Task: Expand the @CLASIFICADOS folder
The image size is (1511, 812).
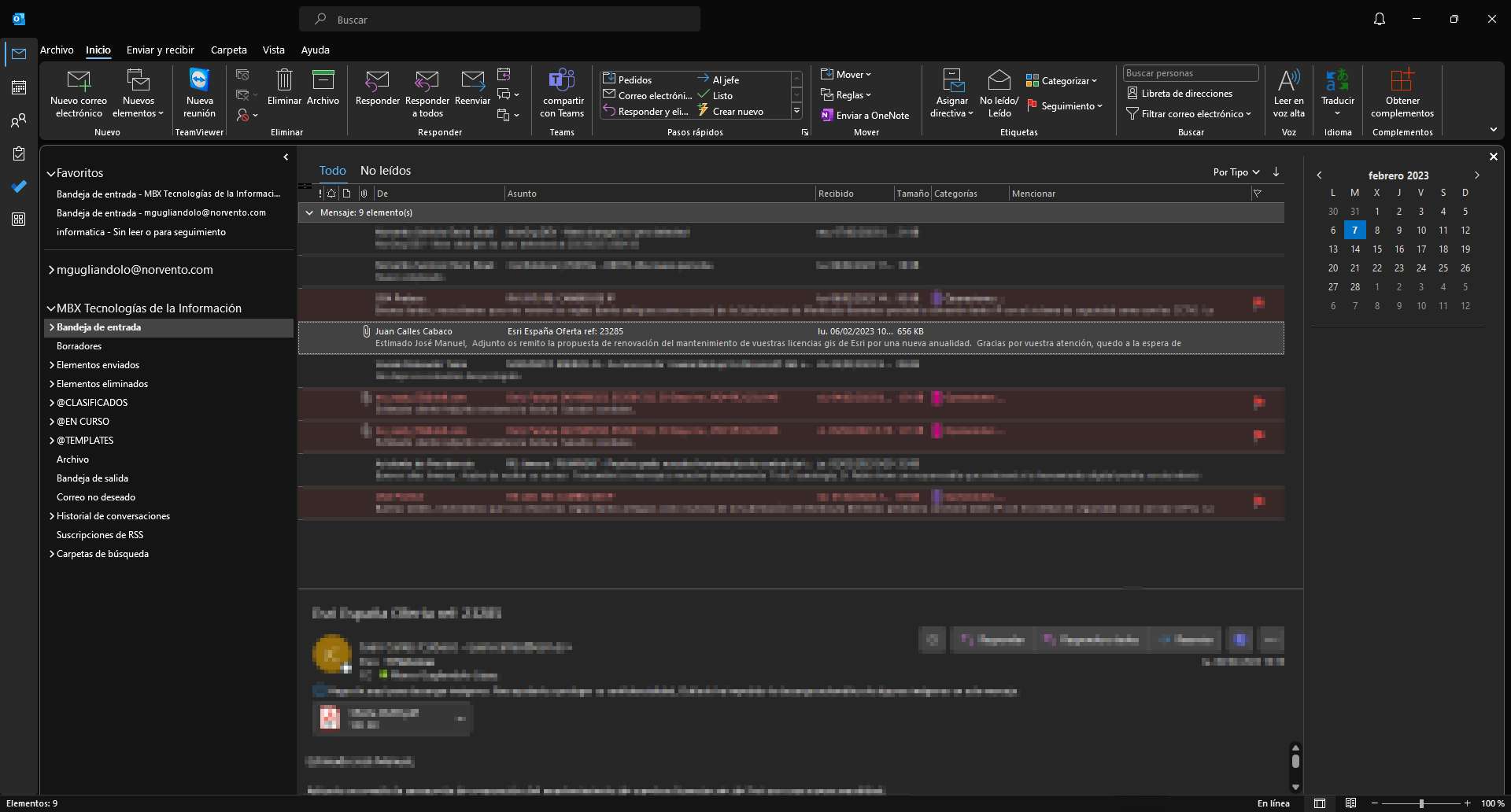Action: tap(52, 403)
